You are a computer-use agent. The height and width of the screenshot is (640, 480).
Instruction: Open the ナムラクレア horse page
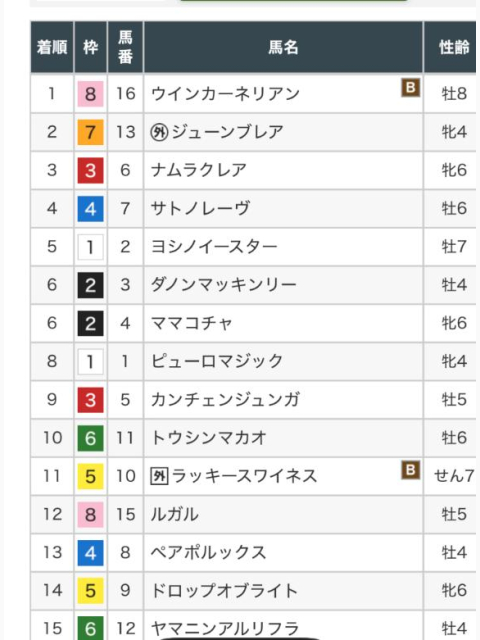pos(199,170)
